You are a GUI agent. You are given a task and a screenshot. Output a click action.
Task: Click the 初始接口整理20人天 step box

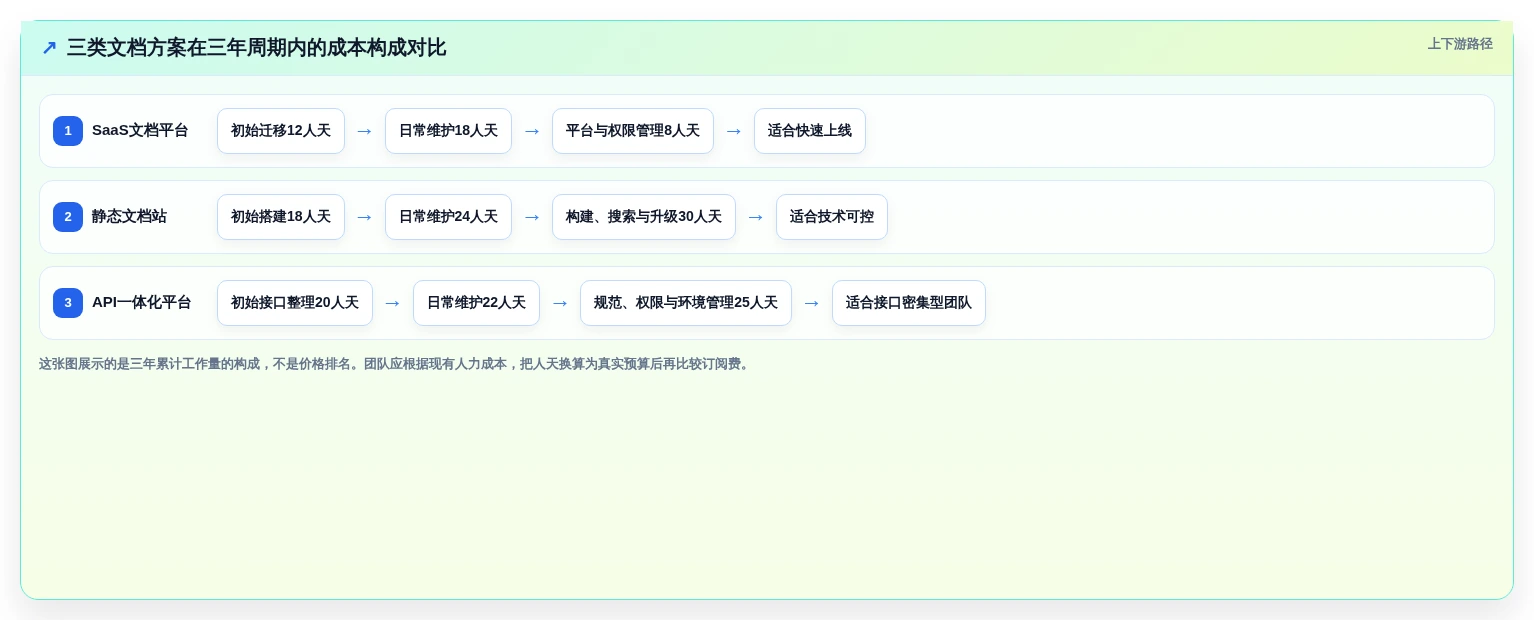[x=295, y=303]
